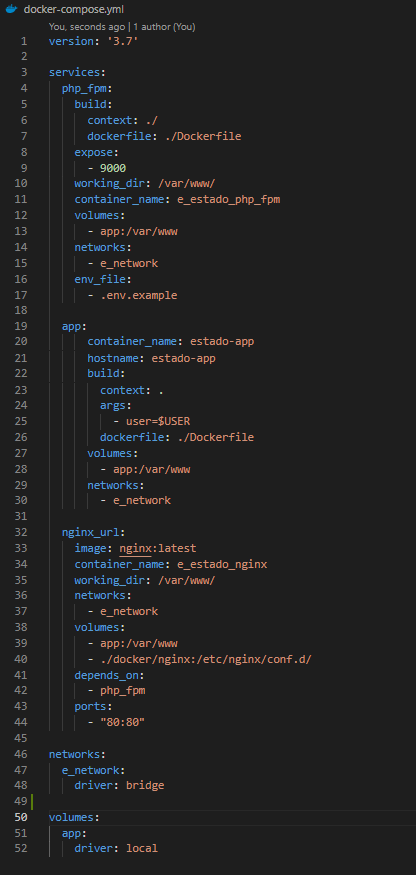Click 'app:/var/www' on line 13
This screenshot has height=875, width=416.
[x=139, y=232]
